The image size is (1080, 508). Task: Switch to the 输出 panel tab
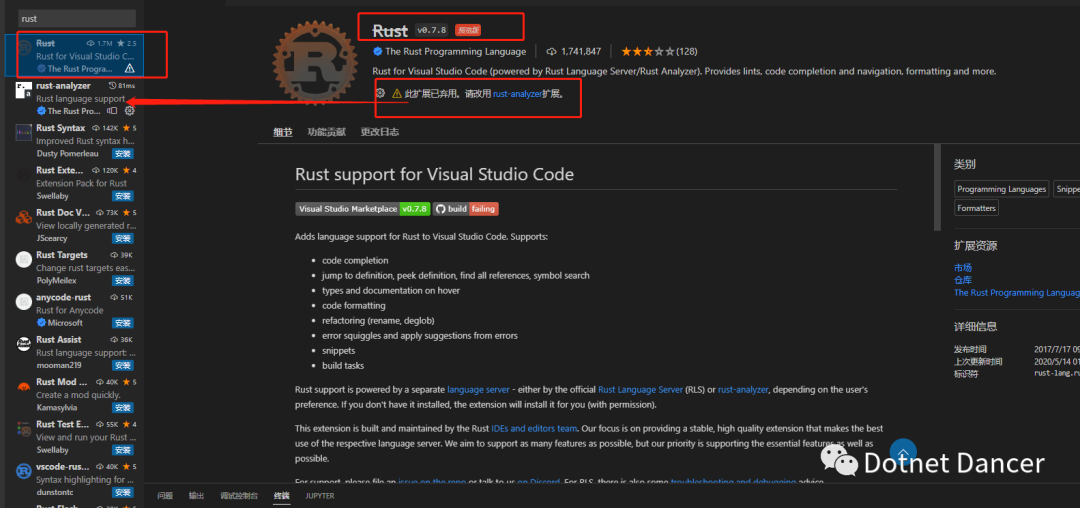click(196, 496)
